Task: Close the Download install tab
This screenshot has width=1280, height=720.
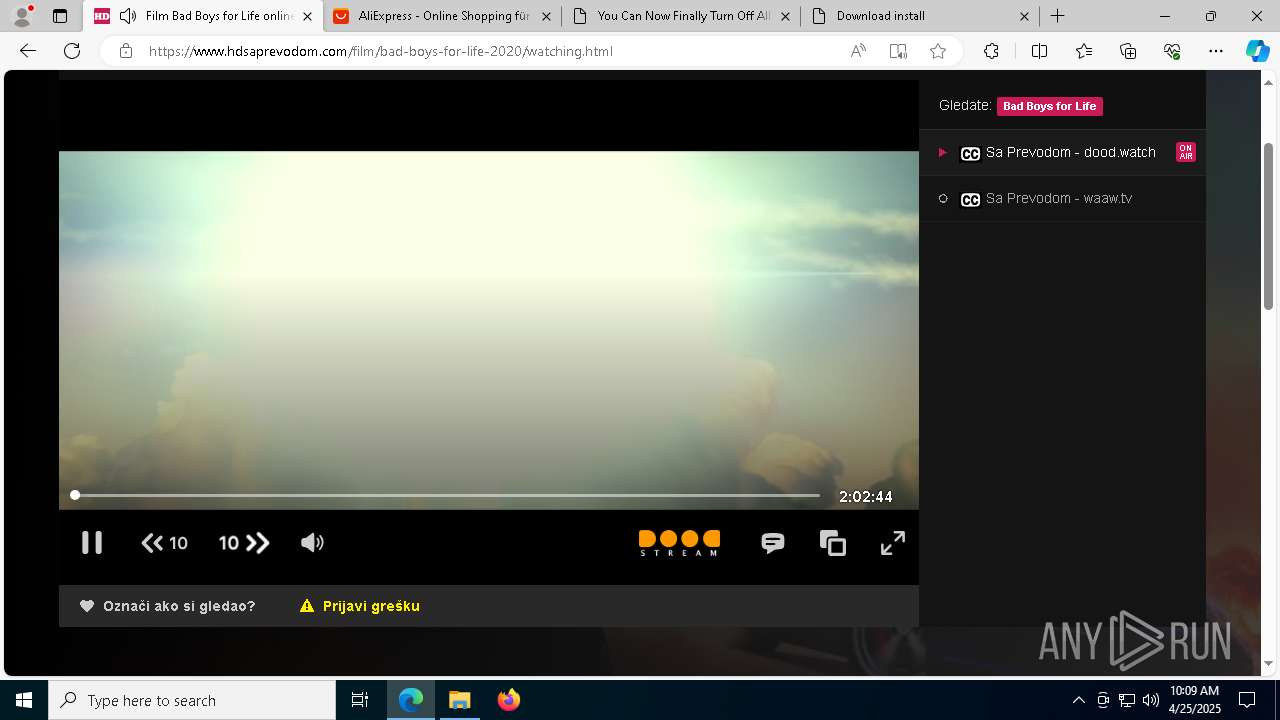Action: coord(1025,16)
